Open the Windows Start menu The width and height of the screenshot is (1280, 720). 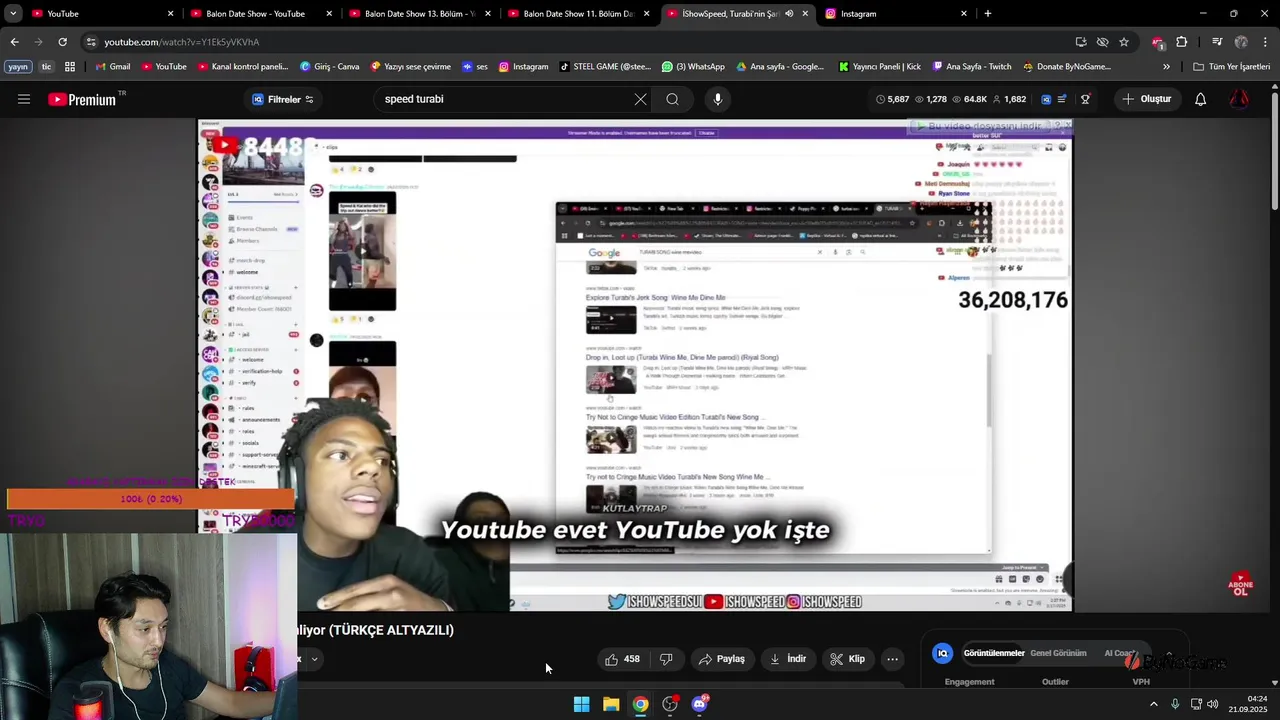(x=581, y=704)
